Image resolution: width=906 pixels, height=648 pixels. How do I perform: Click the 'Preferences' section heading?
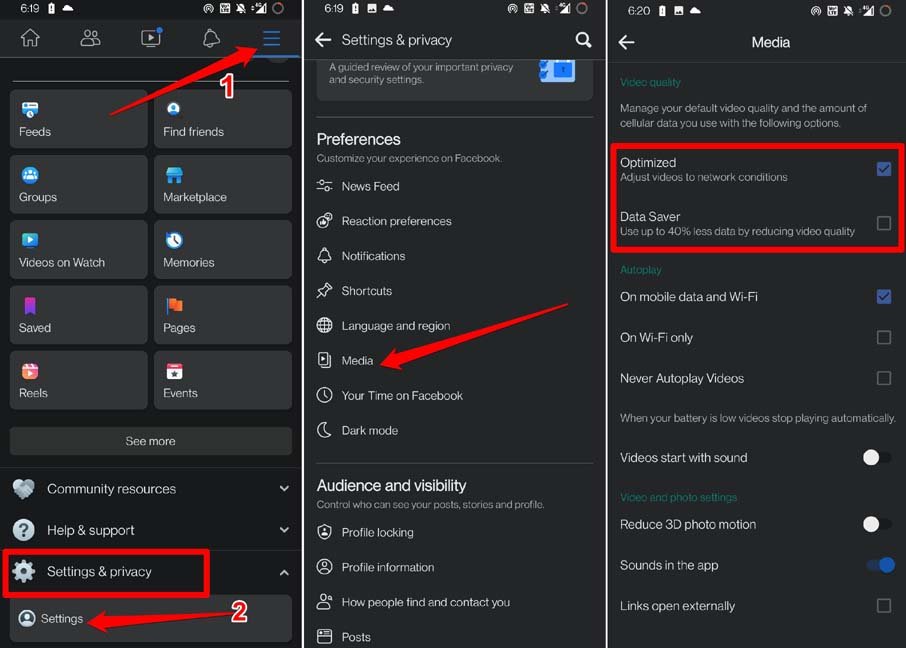click(x=358, y=139)
